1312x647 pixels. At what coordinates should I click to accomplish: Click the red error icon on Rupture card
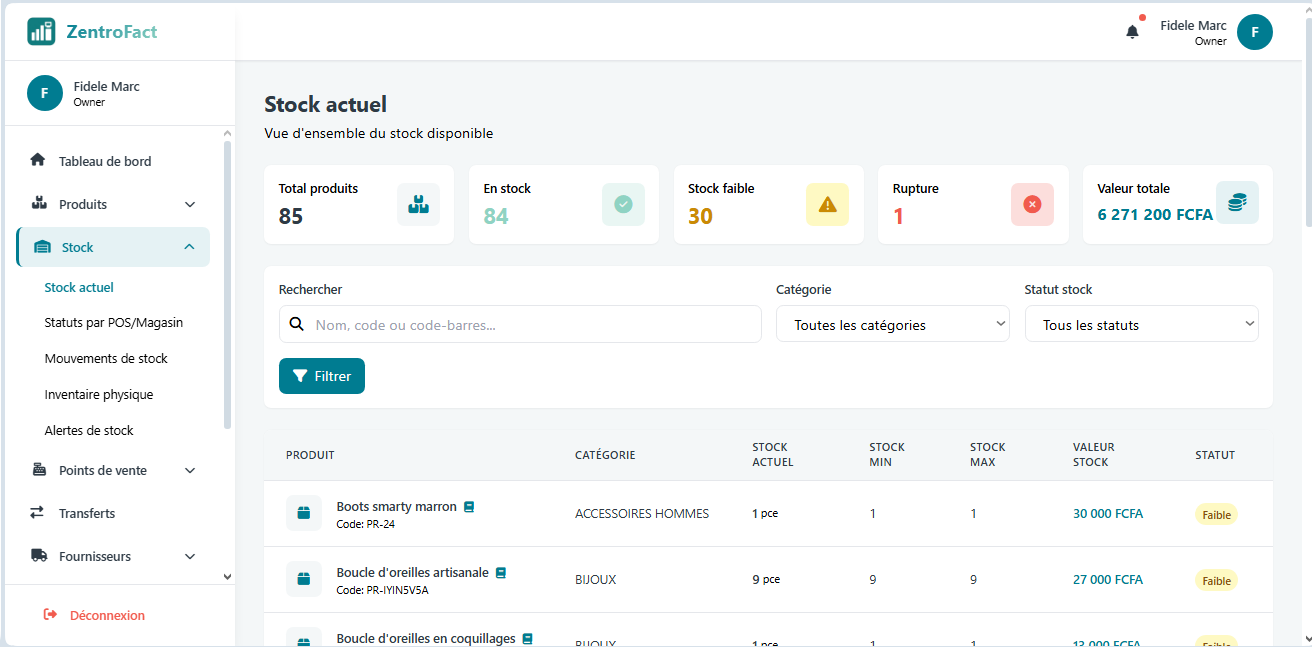coord(1032,204)
